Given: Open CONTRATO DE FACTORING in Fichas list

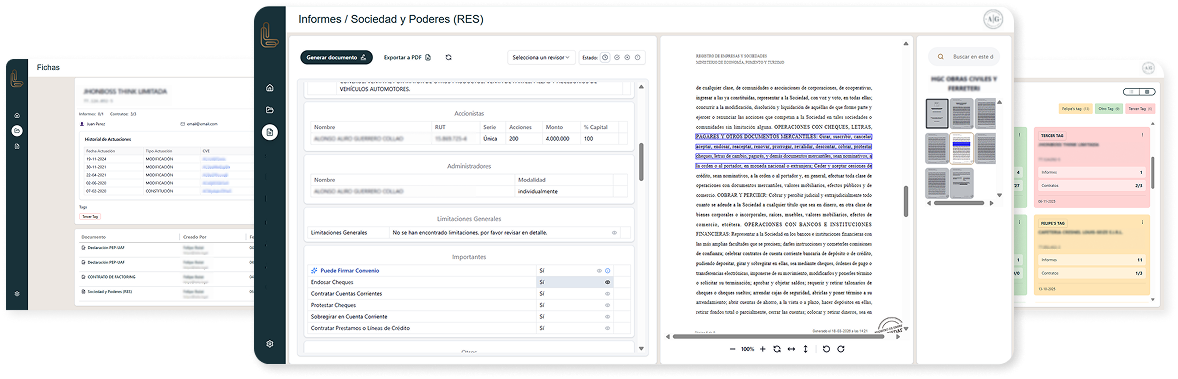Looking at the screenshot, I should coord(112,277).
